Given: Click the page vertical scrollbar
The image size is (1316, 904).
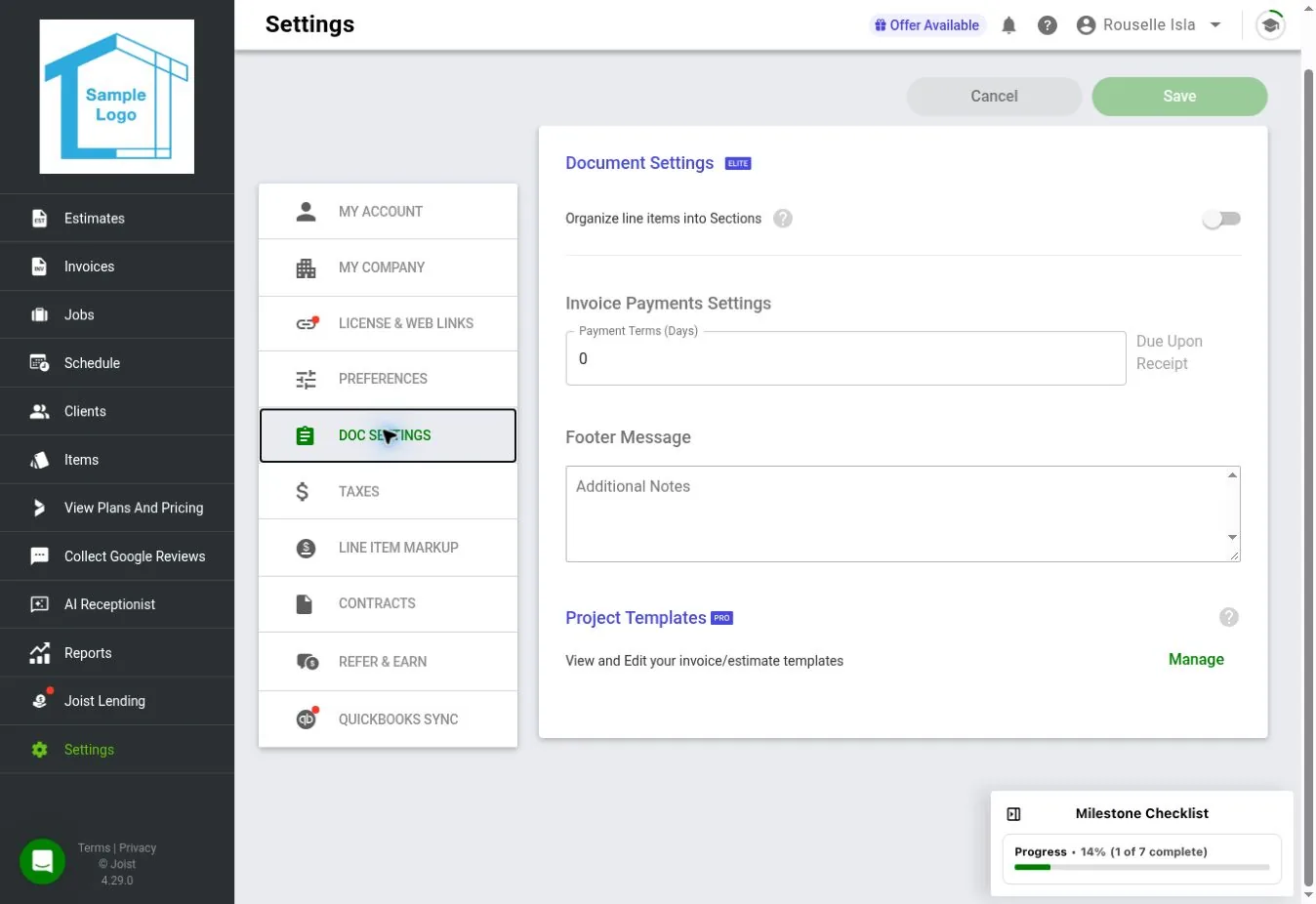Looking at the screenshot, I should click(x=1309, y=476).
